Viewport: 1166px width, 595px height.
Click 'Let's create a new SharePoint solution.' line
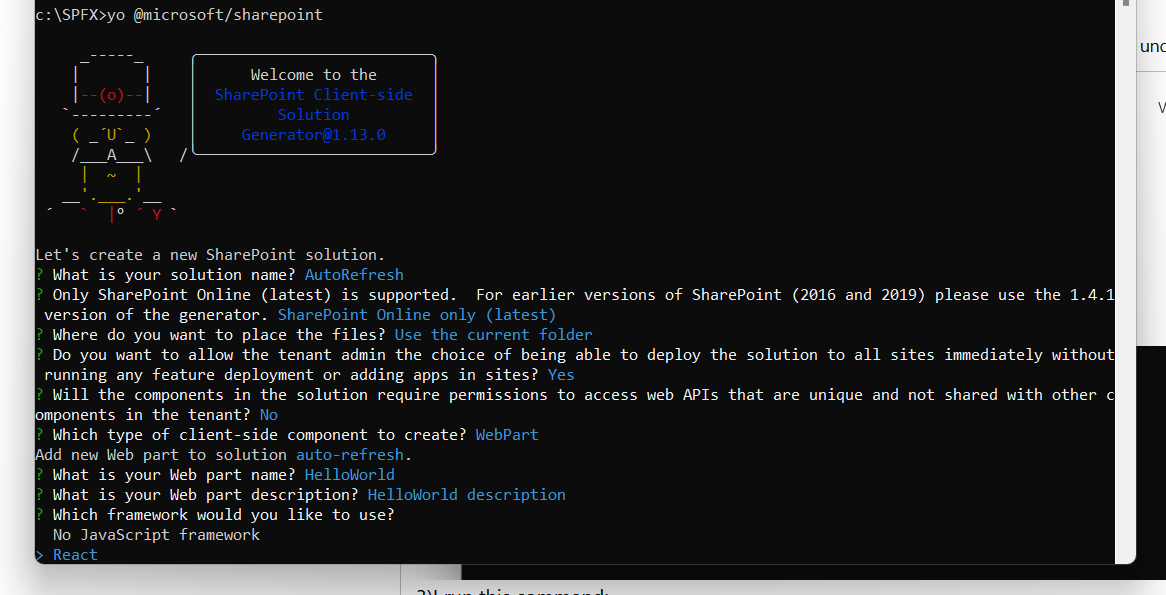click(210, 255)
